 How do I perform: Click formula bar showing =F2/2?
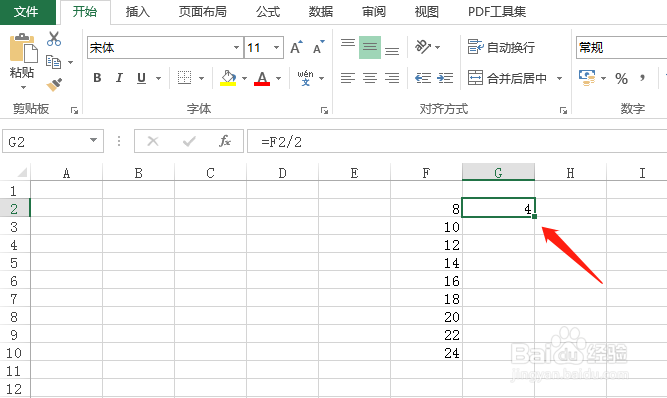[x=457, y=141]
